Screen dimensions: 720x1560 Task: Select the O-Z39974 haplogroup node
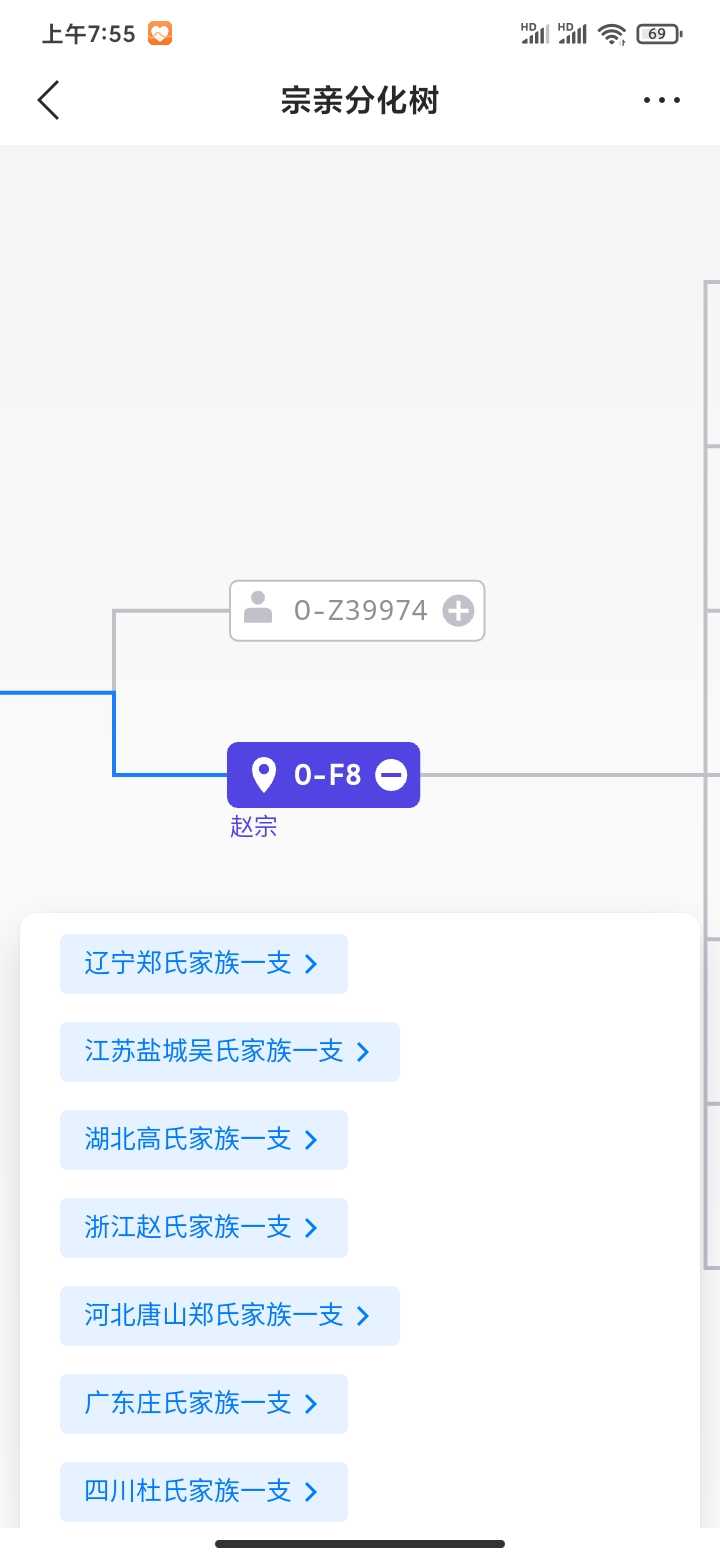[360, 610]
